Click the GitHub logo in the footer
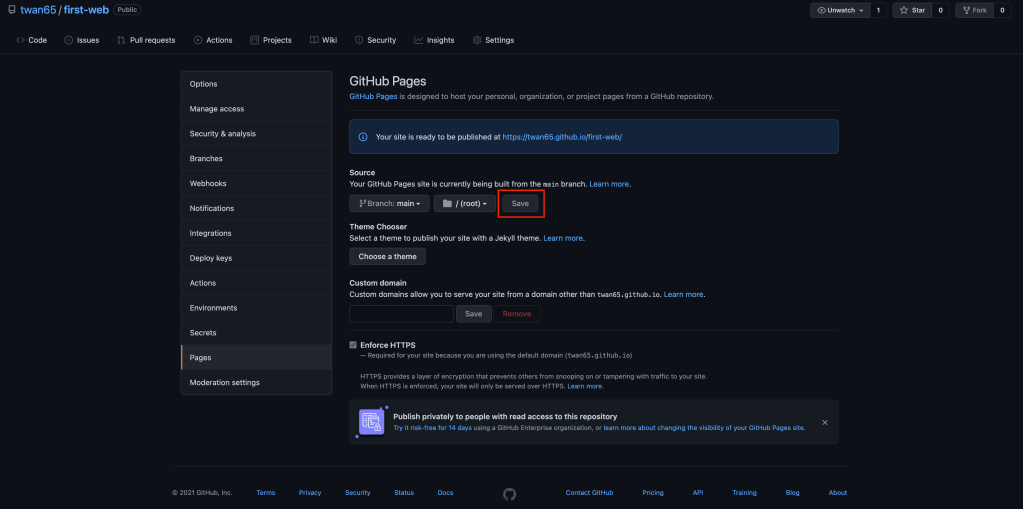The width and height of the screenshot is (1023, 509). 509,493
